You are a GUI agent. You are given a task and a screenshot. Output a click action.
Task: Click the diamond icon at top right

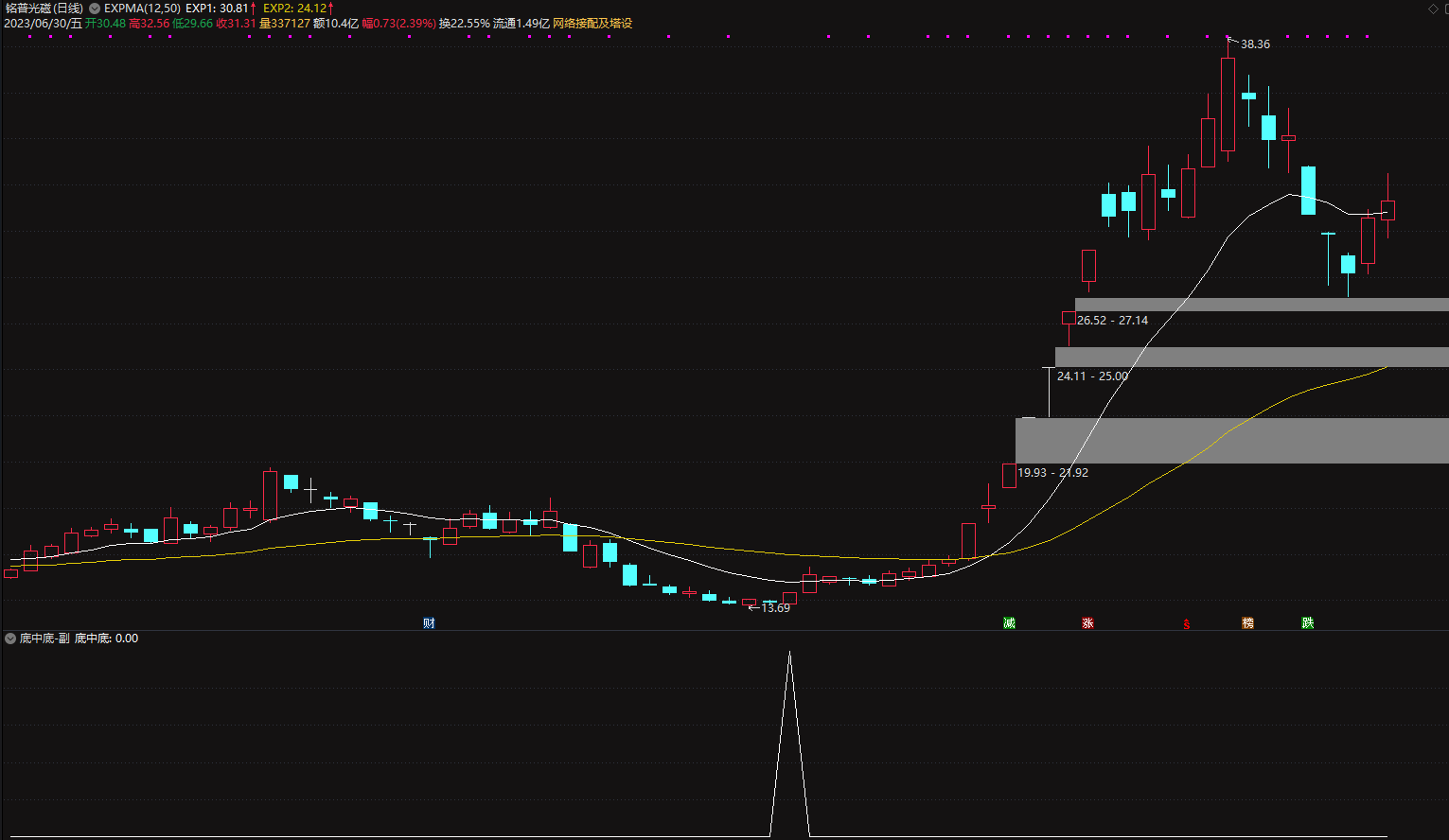[x=1433, y=9]
